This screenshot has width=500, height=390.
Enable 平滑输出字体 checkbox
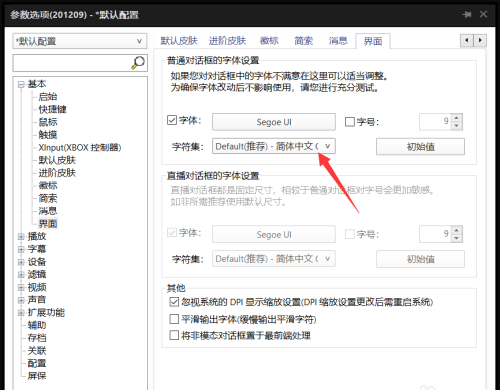[174, 319]
